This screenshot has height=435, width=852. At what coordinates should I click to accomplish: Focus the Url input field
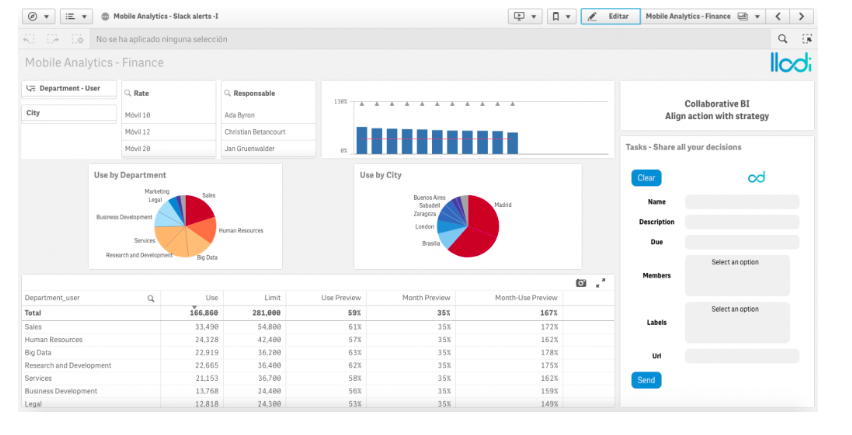click(x=742, y=356)
